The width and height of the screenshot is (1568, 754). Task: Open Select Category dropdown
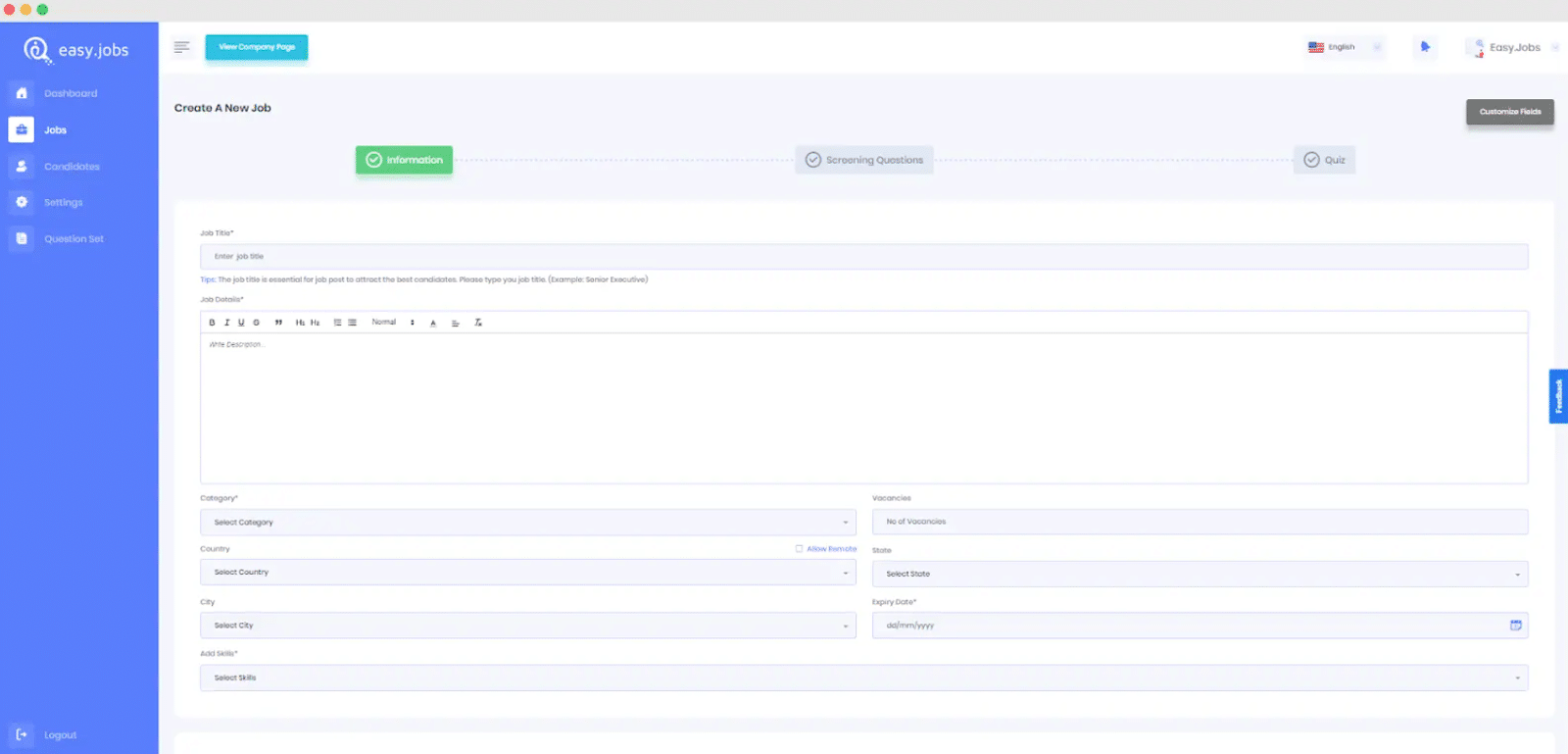point(528,522)
